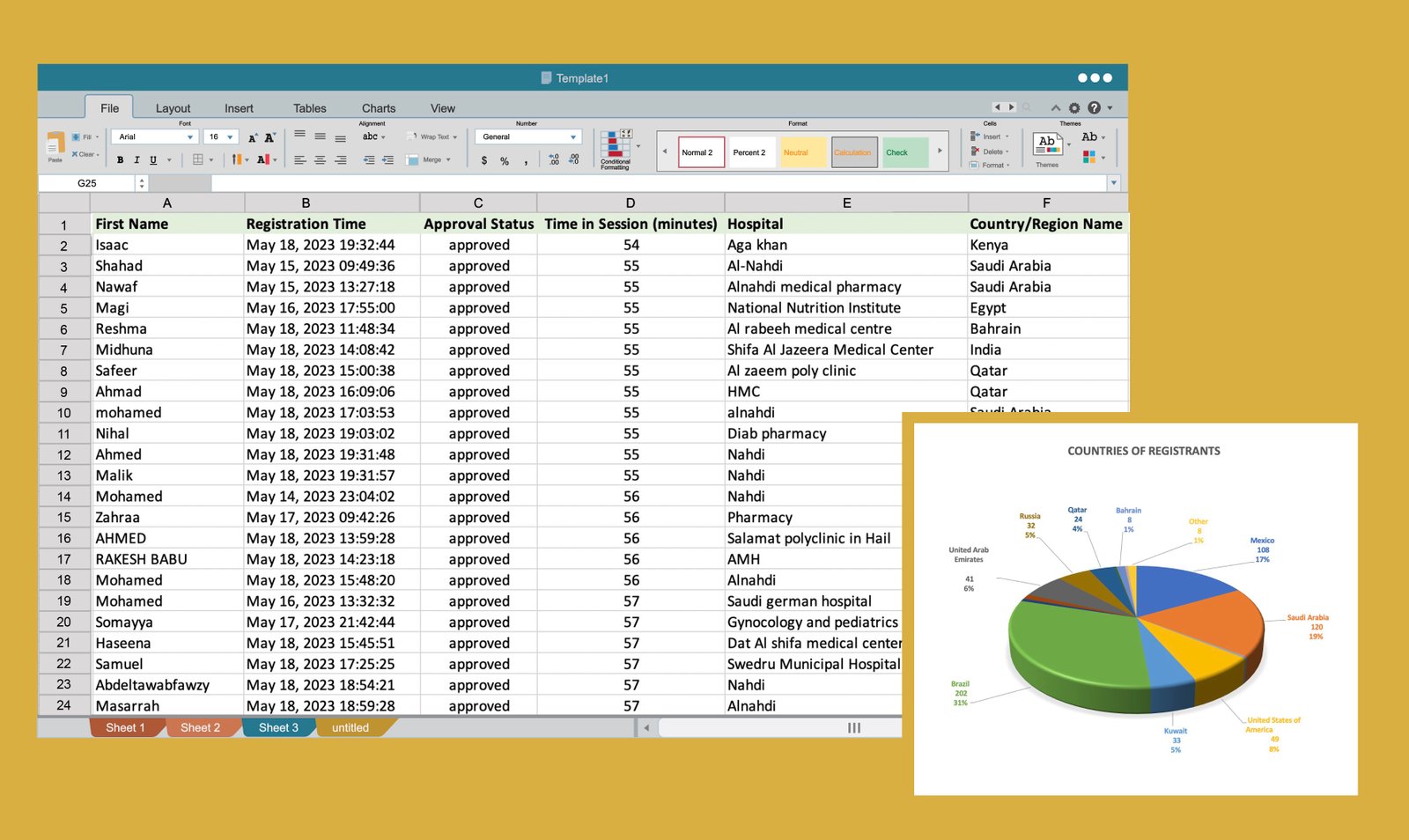
Task: Apply the Check cell style
Action: pos(905,152)
